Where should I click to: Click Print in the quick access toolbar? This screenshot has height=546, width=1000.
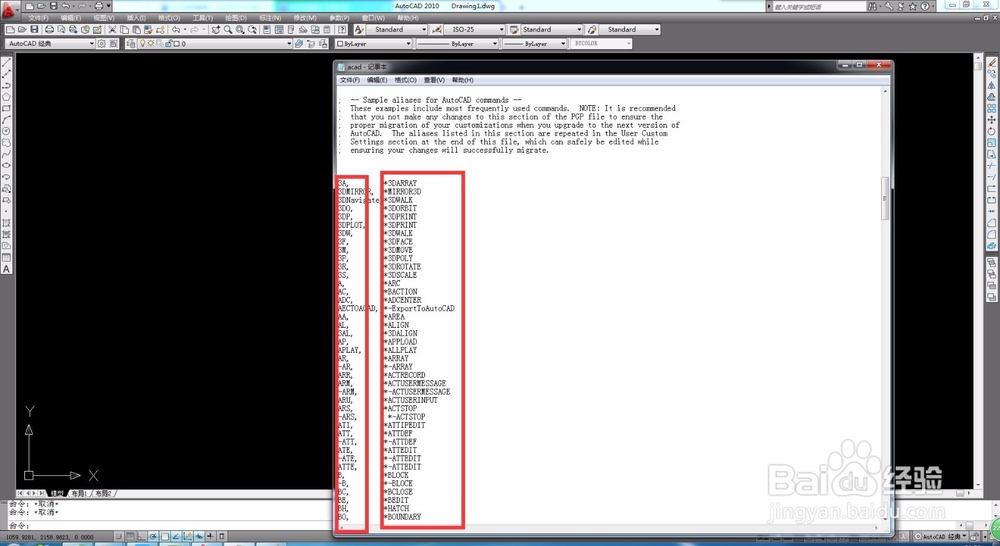point(99,6)
